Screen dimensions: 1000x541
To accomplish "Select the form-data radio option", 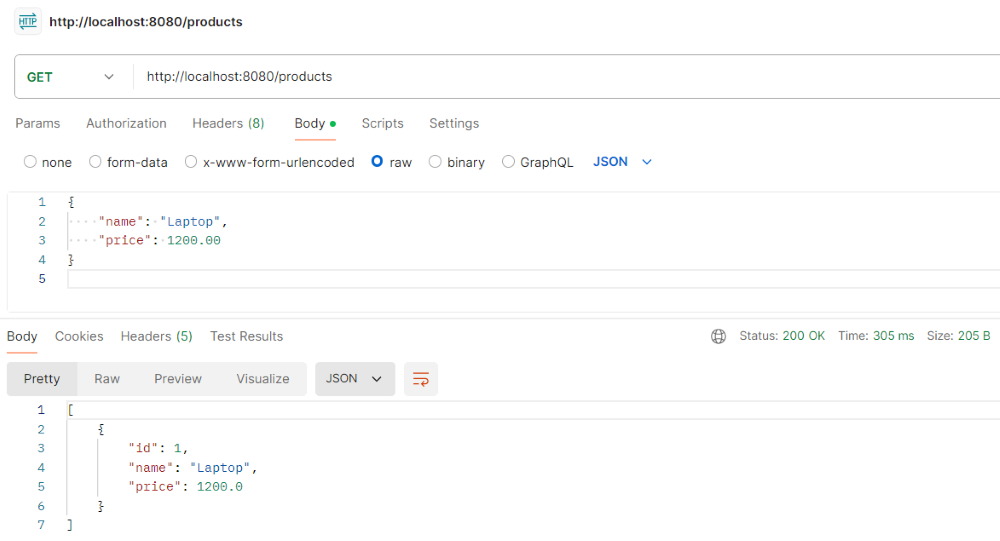I will [95, 162].
